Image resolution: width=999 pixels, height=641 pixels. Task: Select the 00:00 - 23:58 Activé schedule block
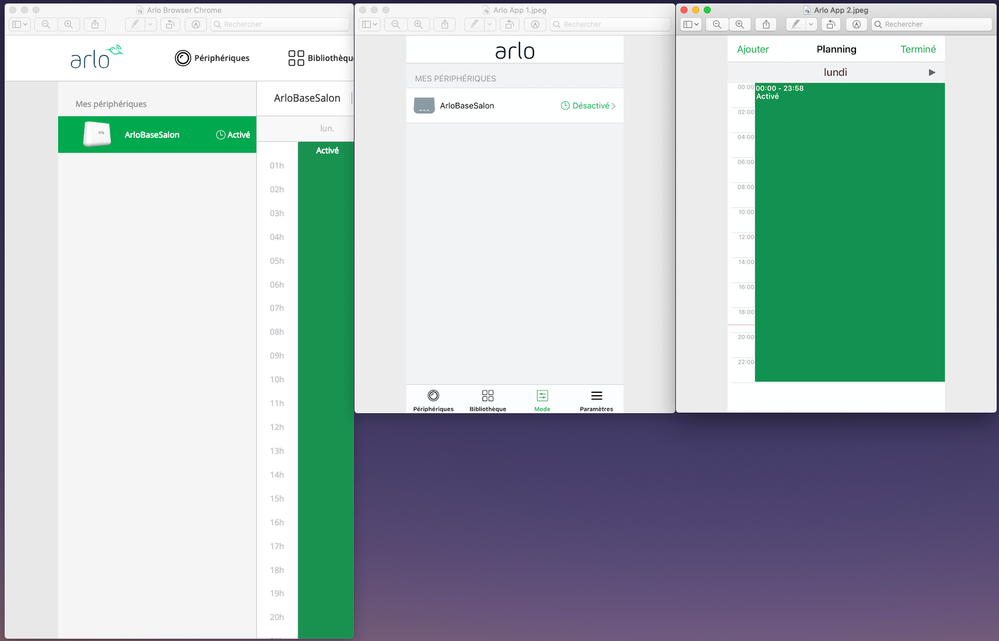tap(849, 232)
